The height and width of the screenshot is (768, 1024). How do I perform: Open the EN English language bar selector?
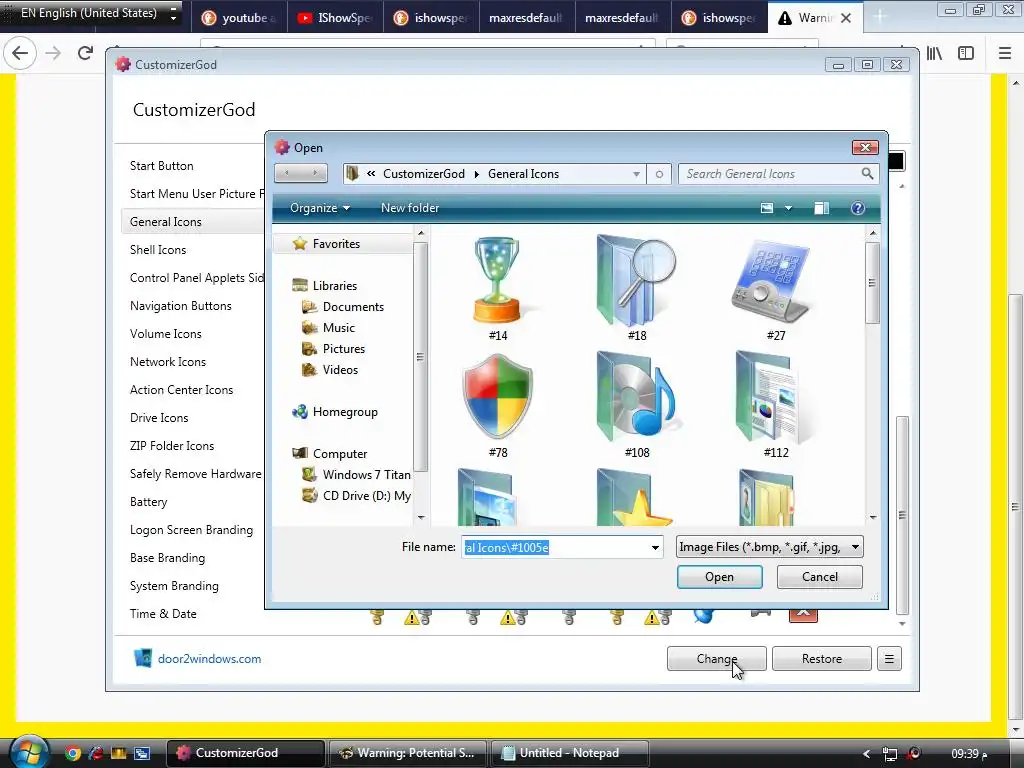91,13
